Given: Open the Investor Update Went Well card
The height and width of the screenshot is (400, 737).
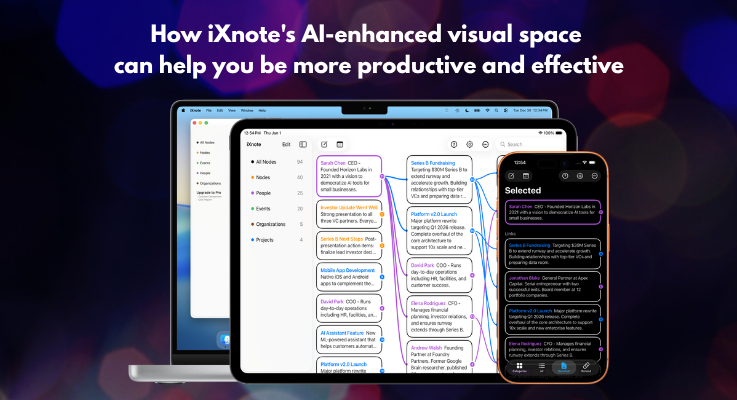Looking at the screenshot, I should 349,214.
